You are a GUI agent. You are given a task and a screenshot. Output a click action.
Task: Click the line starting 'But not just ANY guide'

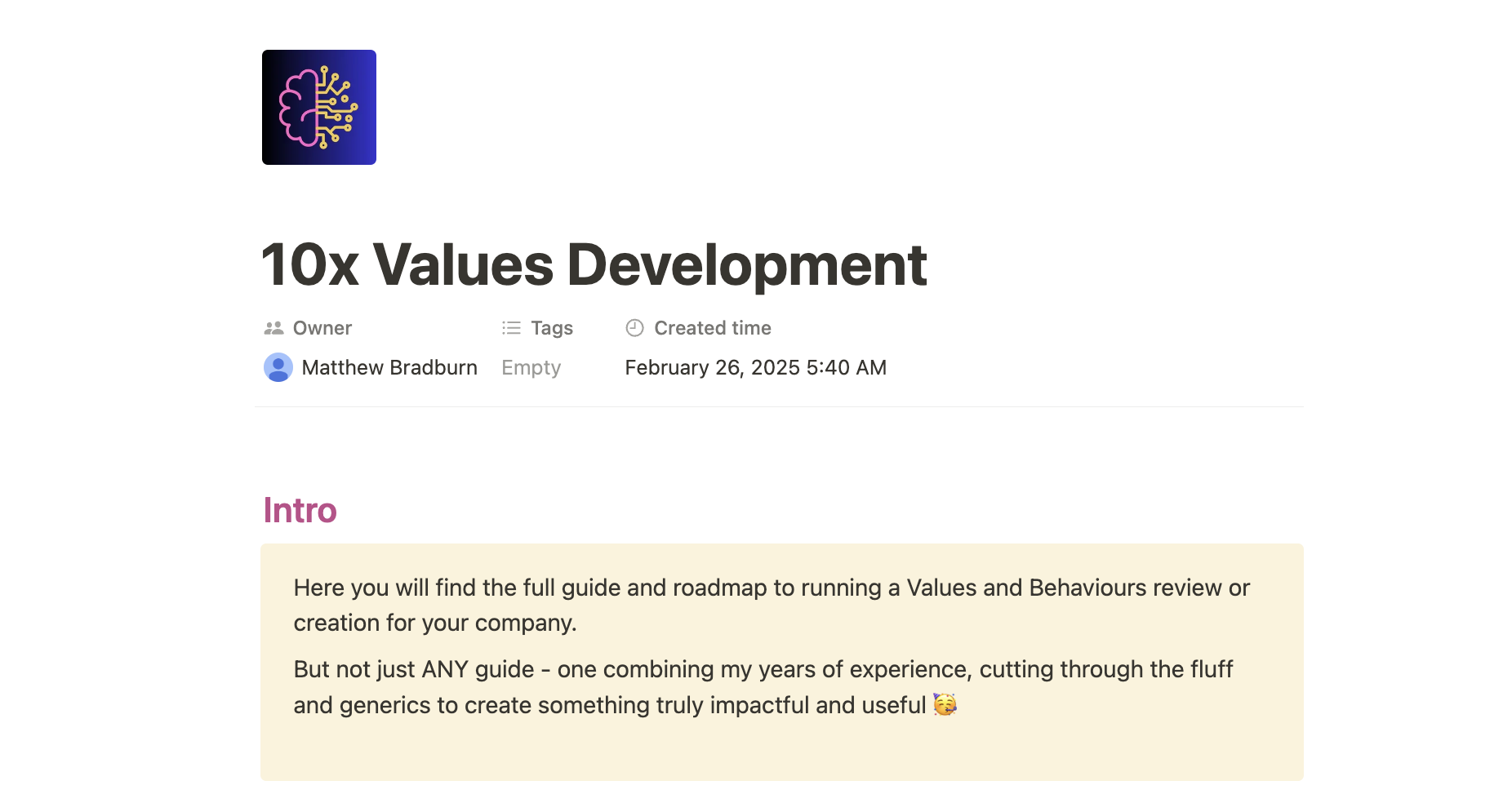763,669
